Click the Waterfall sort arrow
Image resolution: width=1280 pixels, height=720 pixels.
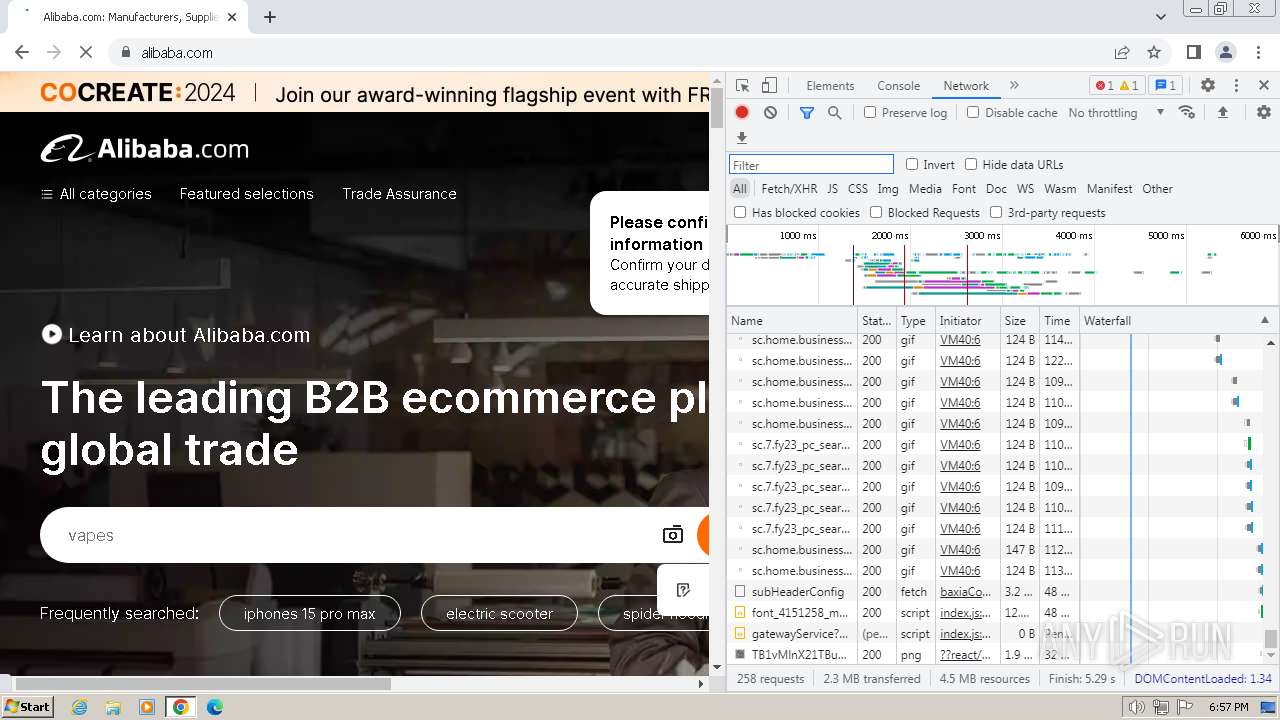(1264, 320)
